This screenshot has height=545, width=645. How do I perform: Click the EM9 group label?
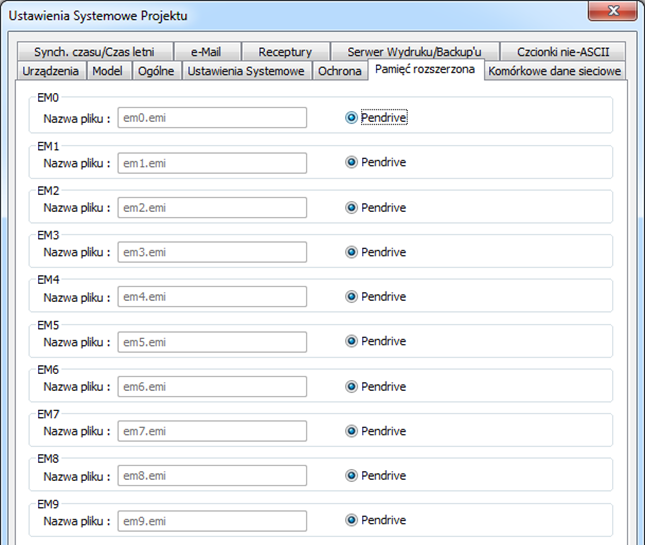click(48, 504)
